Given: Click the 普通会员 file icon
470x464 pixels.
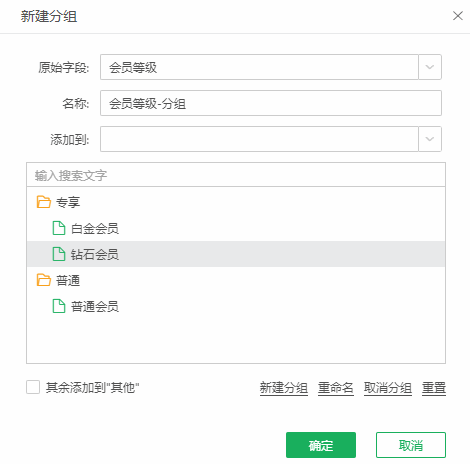Looking at the screenshot, I should click(x=59, y=306).
